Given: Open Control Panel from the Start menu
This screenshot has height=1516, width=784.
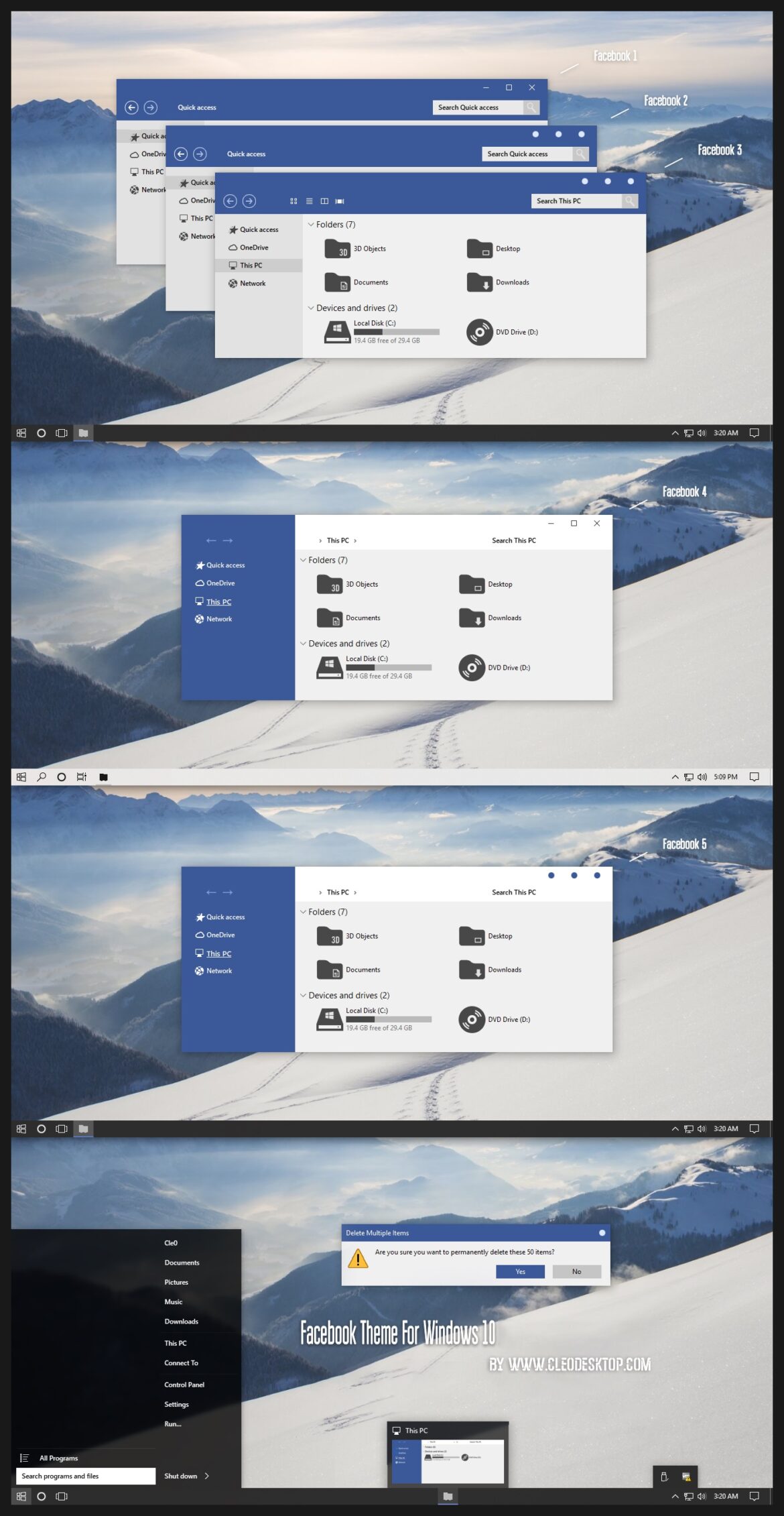Looking at the screenshot, I should click(184, 1385).
